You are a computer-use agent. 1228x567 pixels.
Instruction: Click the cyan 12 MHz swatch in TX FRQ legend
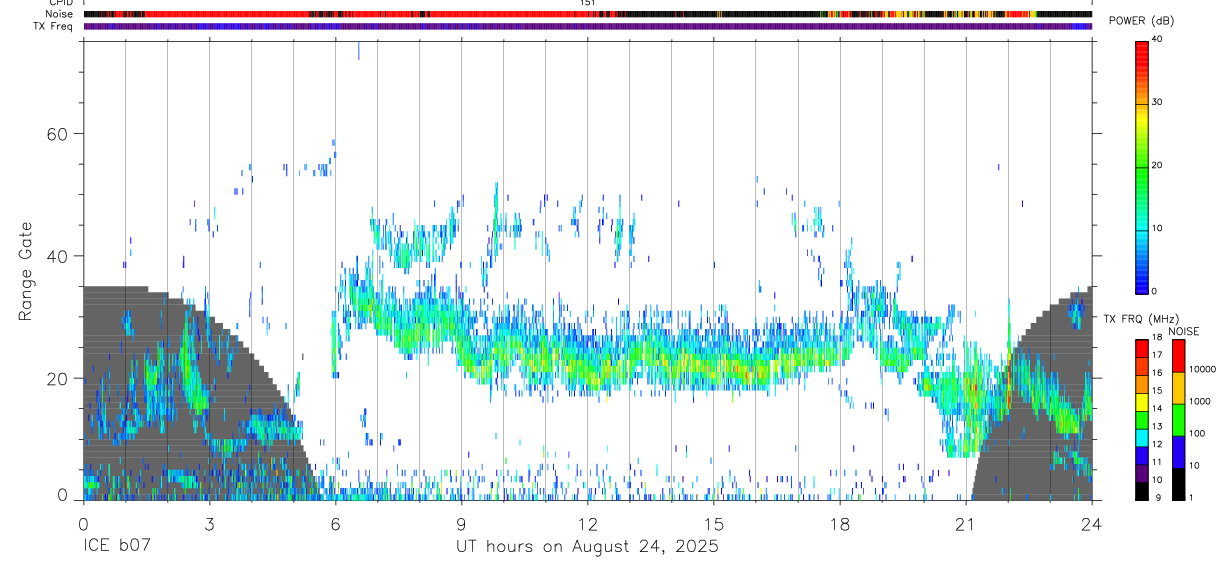coord(1142,438)
